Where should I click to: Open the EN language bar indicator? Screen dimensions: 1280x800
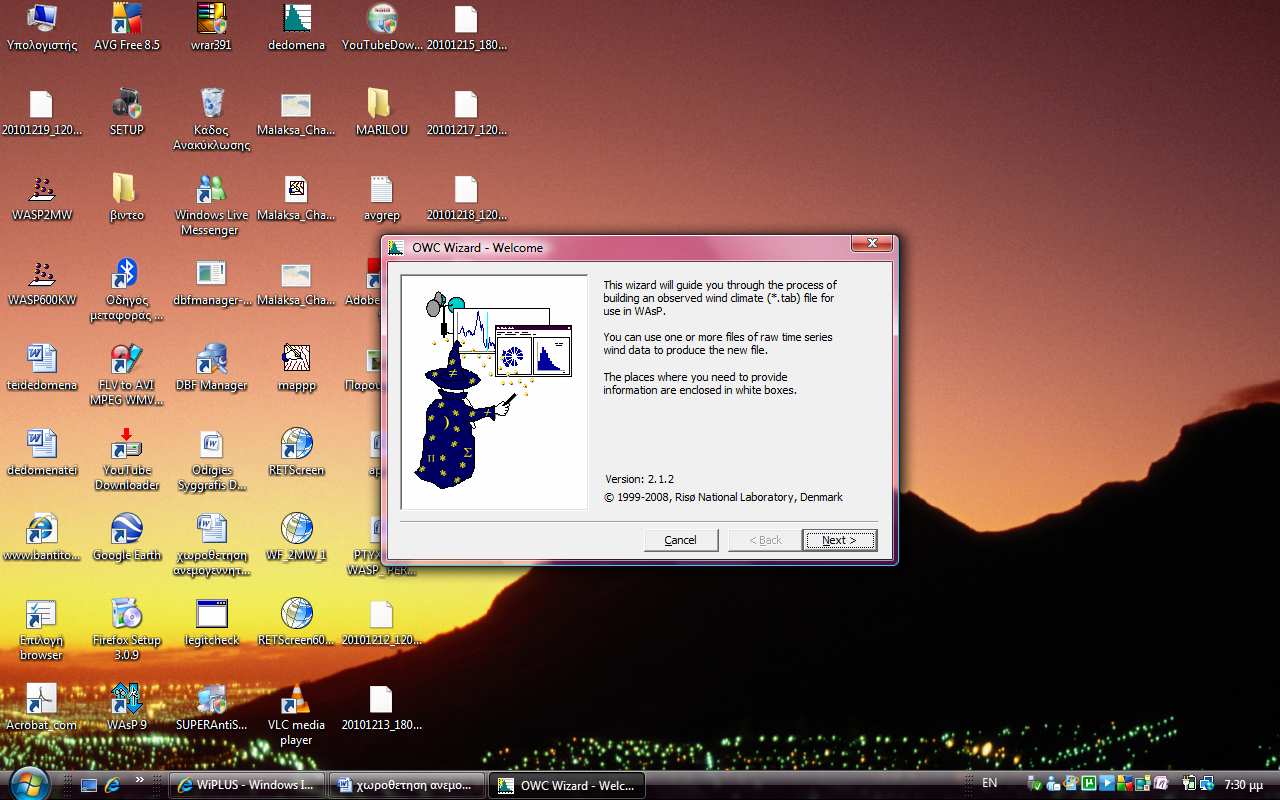pos(989,783)
